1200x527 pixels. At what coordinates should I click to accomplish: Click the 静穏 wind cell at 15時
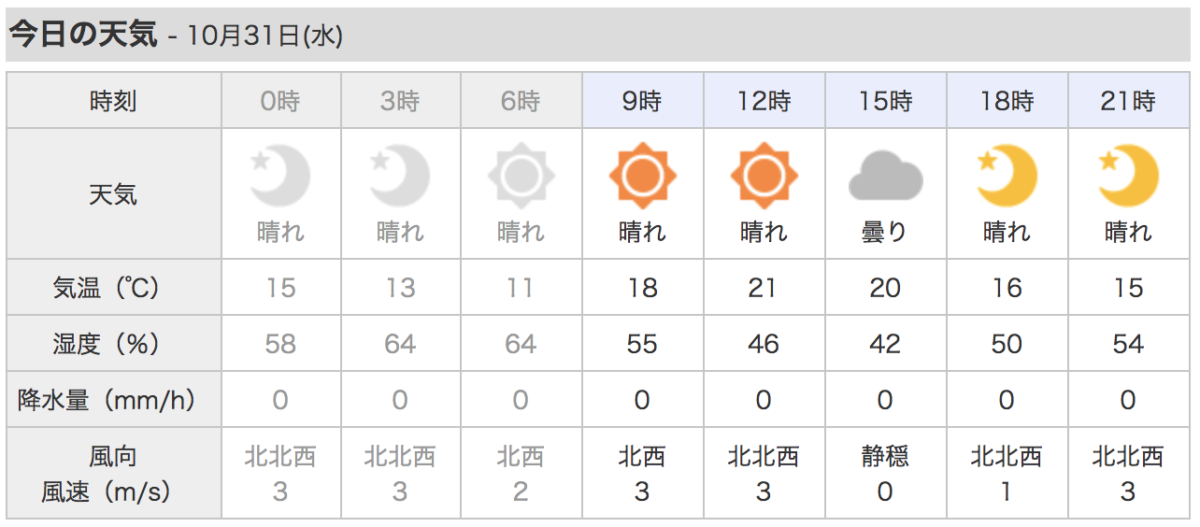(x=885, y=457)
